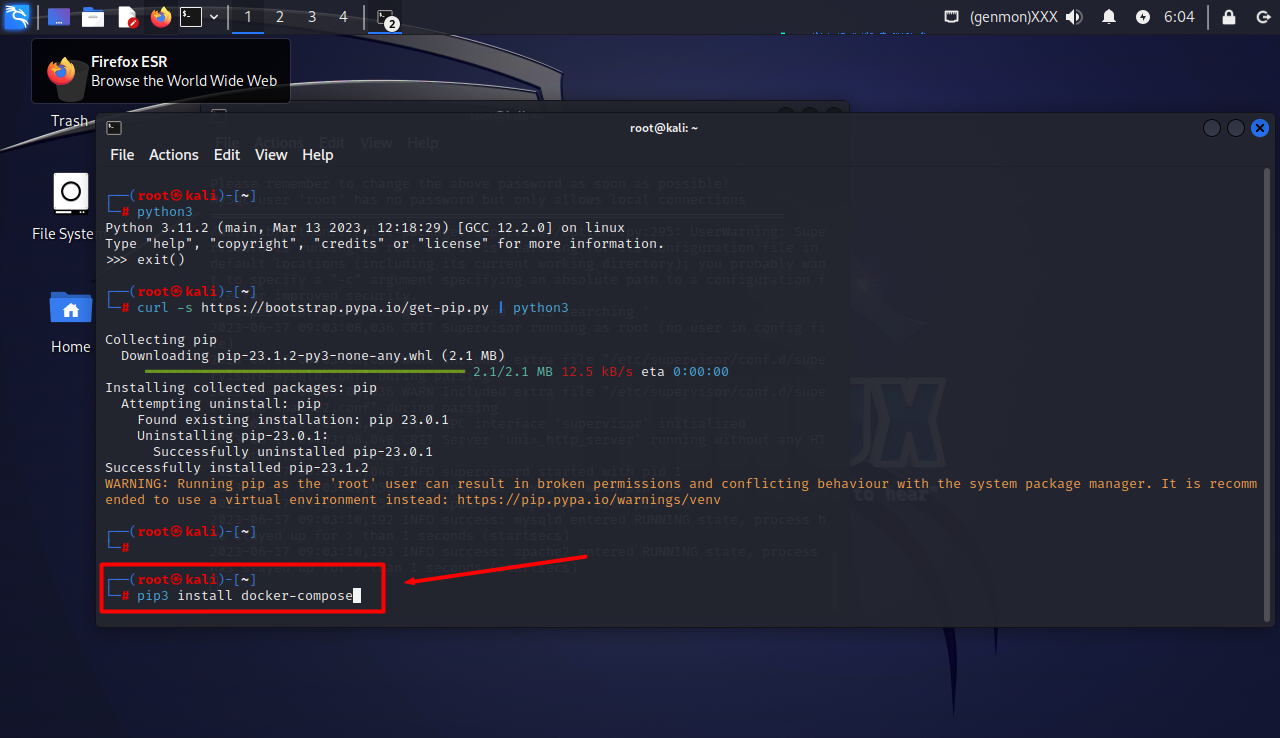Click the grouped terminal windows taskbar button
This screenshot has width=1280, height=738.
pyautogui.click(x=387, y=17)
